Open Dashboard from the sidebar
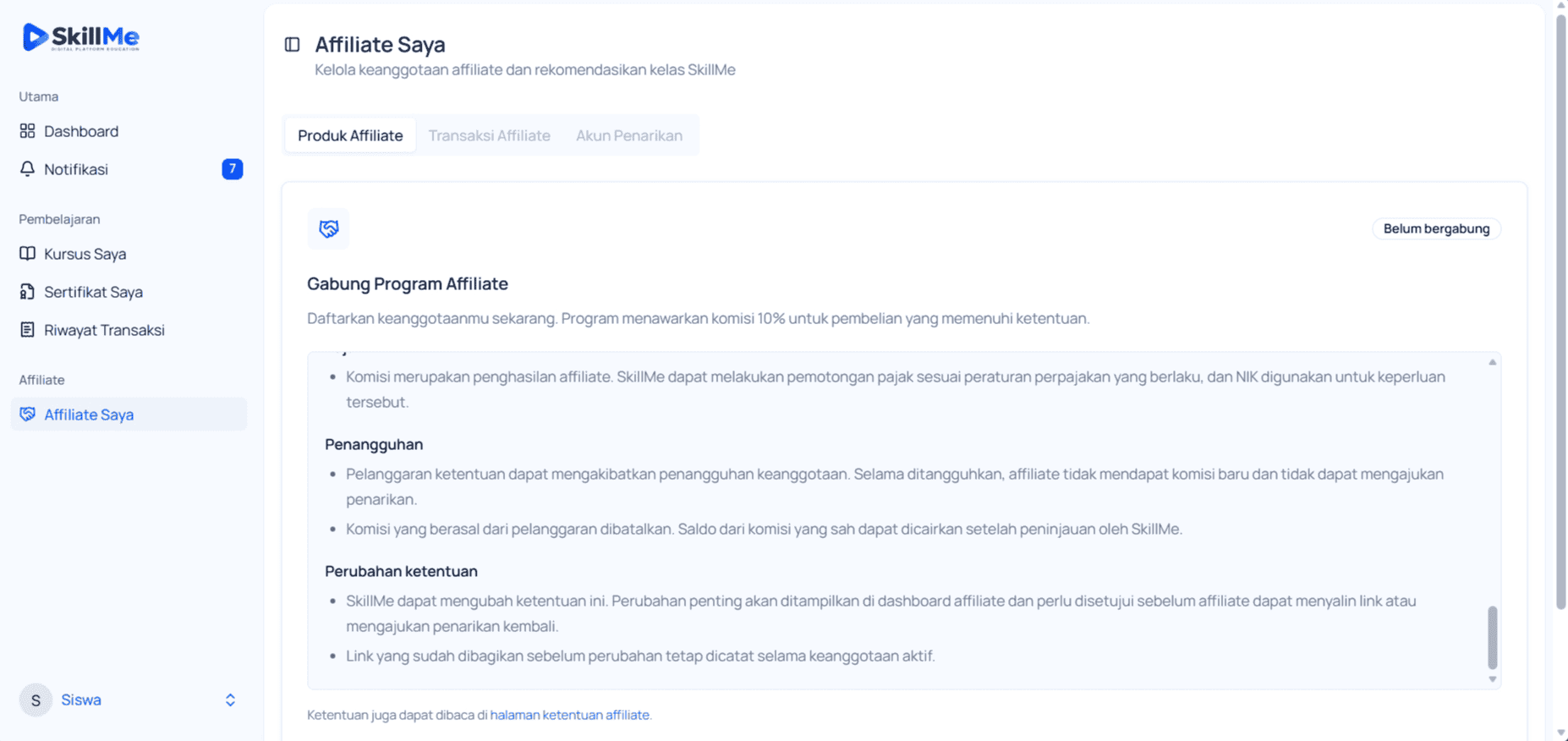The height and width of the screenshot is (741, 1568). (x=129, y=131)
